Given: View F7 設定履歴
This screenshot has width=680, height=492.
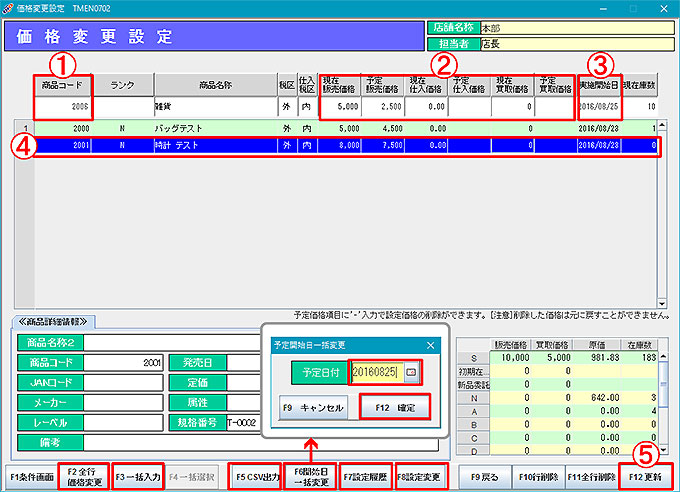Looking at the screenshot, I should pyautogui.click(x=365, y=477).
